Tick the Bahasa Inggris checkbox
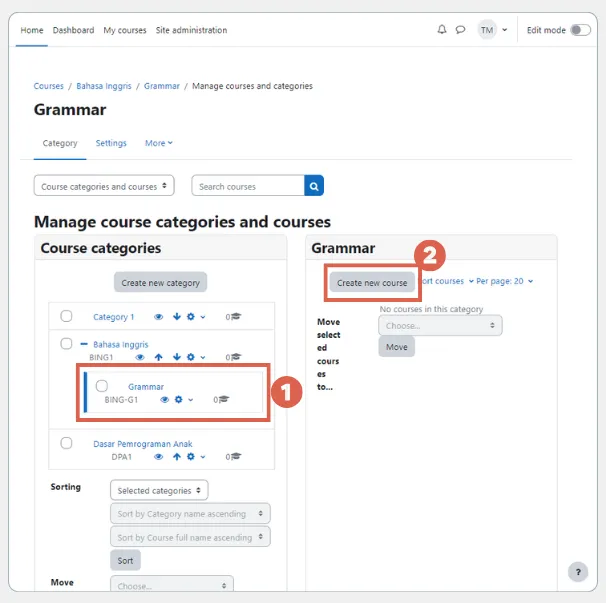This screenshot has height=603, width=606. [x=66, y=343]
